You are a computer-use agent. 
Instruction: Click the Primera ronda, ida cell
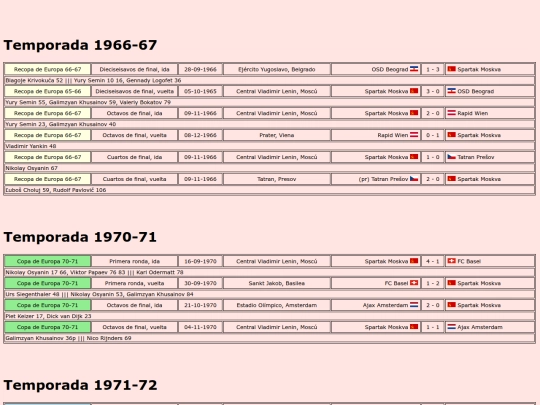coord(134,261)
